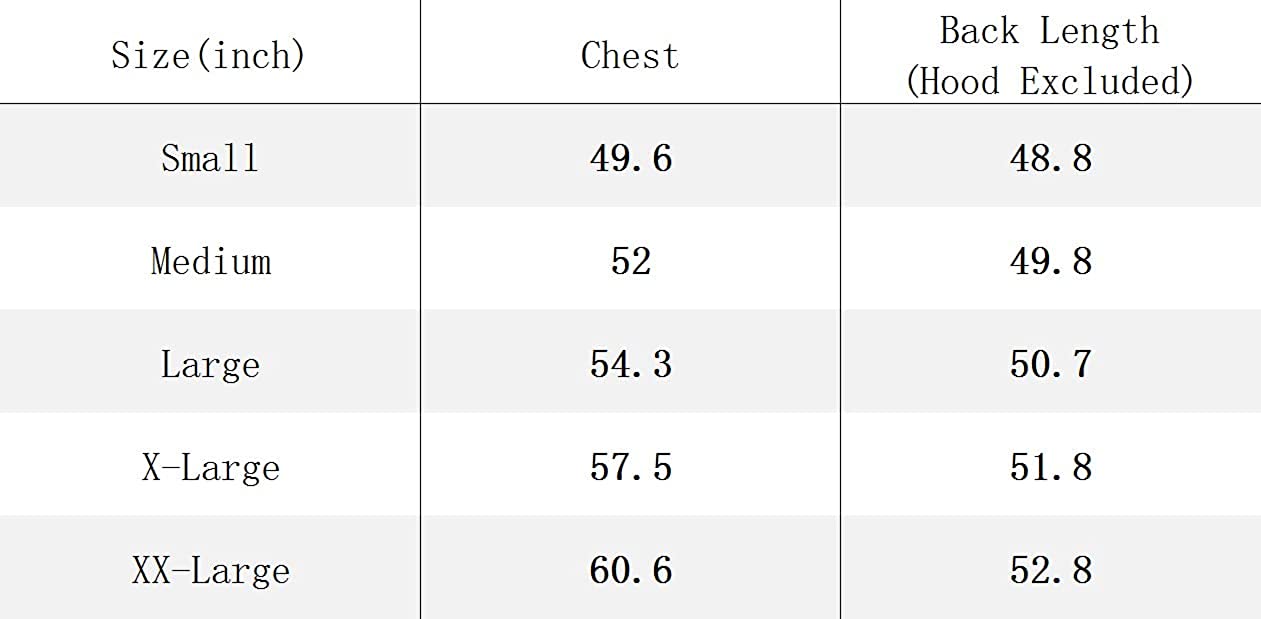Select back length value 50.7
Image resolution: width=1261 pixels, height=619 pixels.
(1051, 365)
